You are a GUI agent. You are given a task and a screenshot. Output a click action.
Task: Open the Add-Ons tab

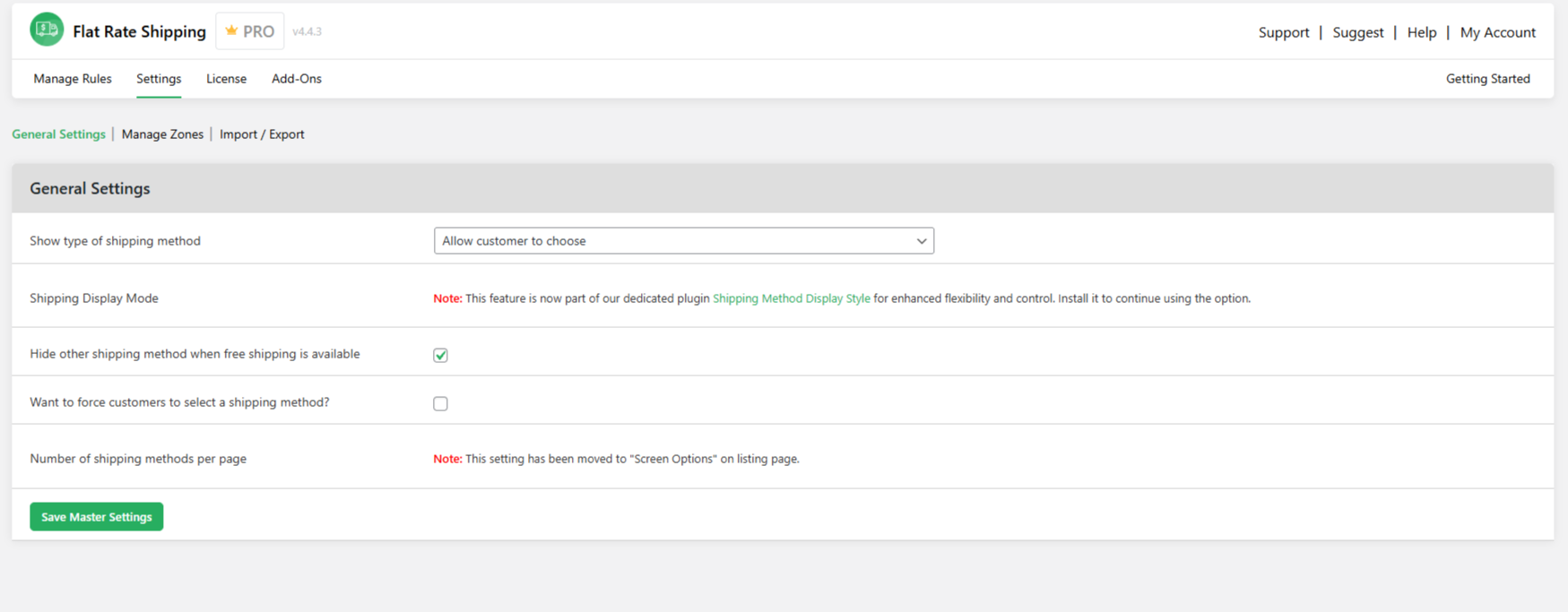click(x=297, y=79)
